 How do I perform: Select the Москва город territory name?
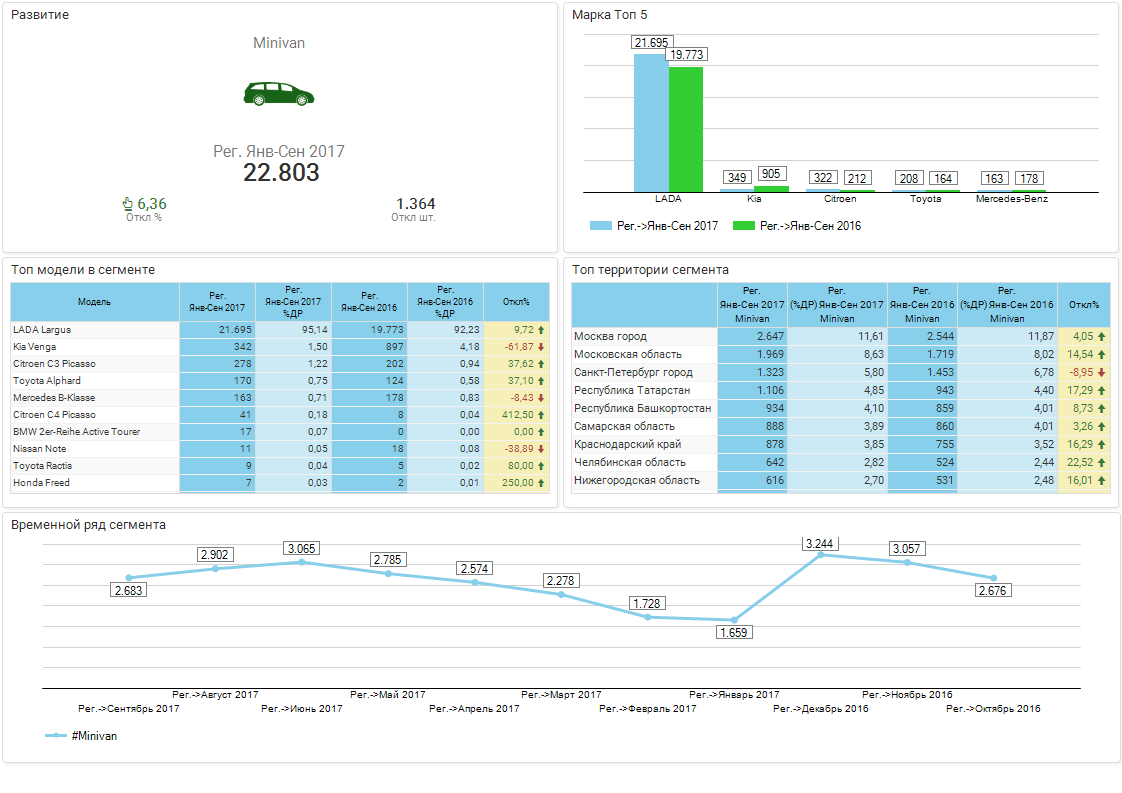610,336
